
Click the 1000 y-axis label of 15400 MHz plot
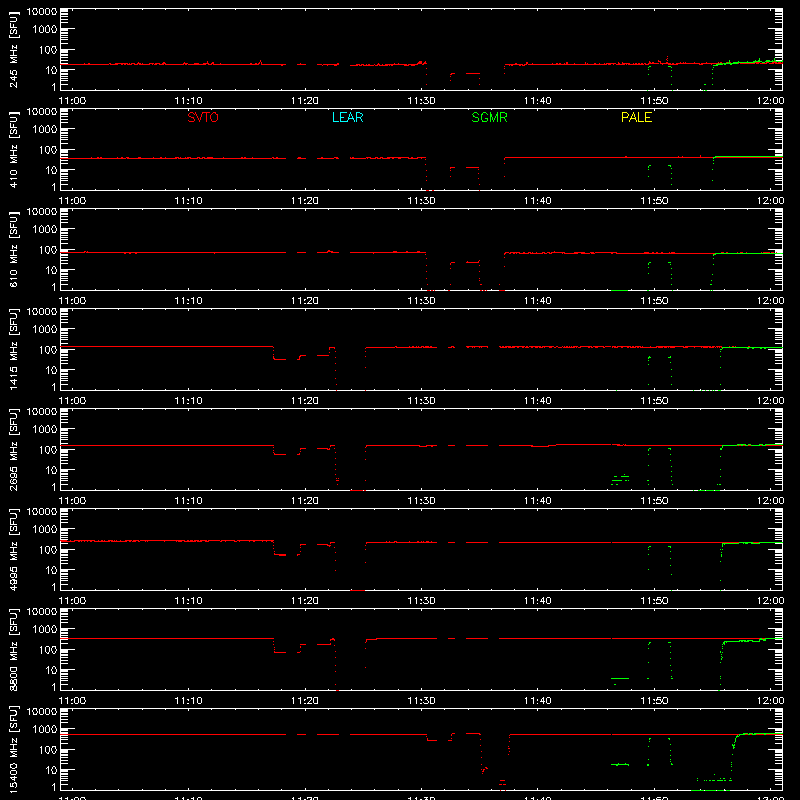pyautogui.click(x=45, y=730)
